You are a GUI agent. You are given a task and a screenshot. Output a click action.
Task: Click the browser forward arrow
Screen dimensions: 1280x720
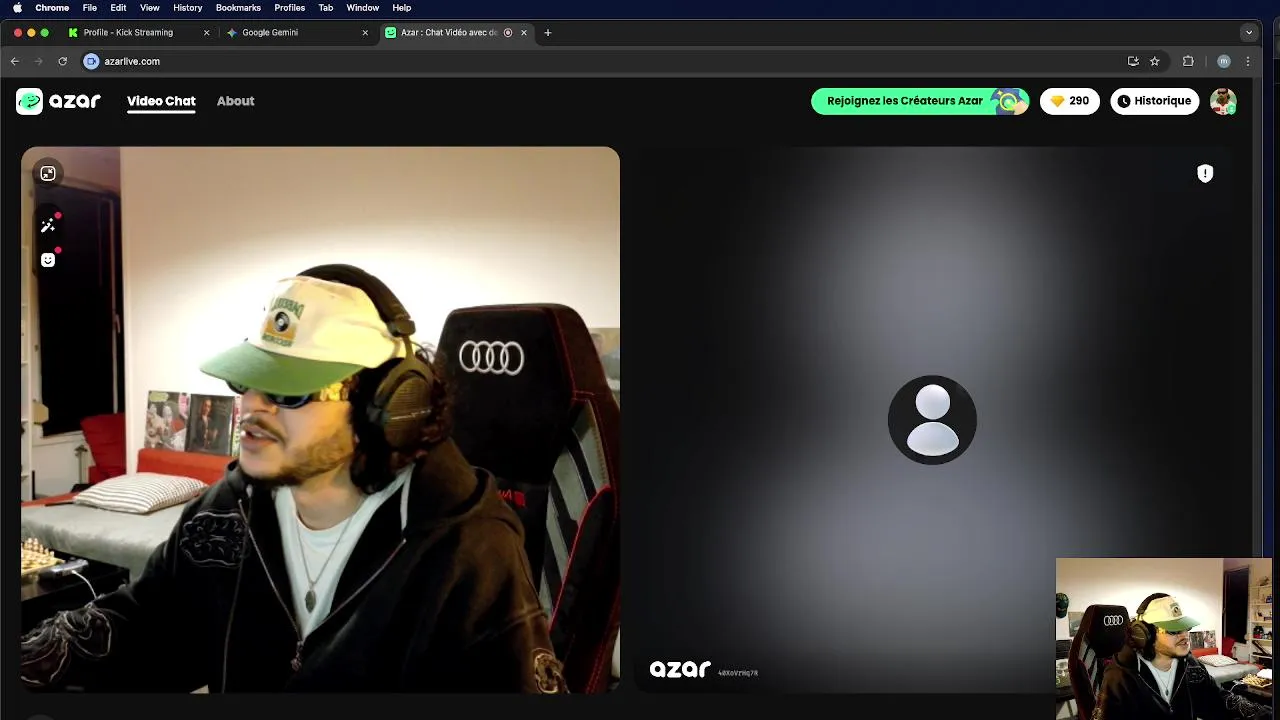pos(38,61)
